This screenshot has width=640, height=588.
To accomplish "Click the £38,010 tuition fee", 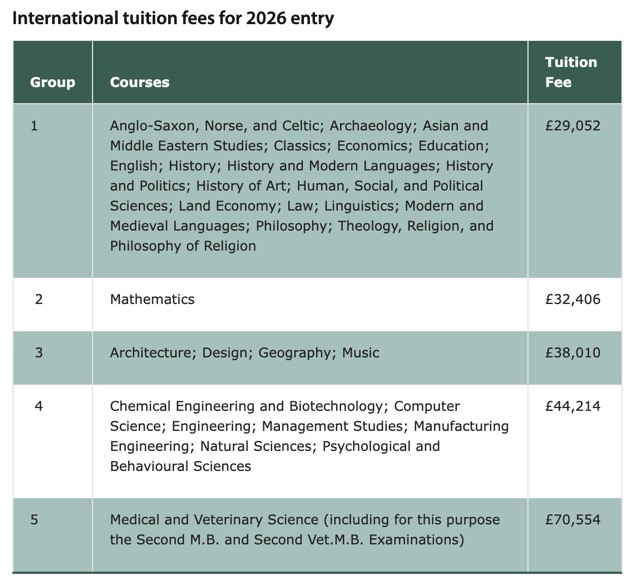I will (x=573, y=353).
